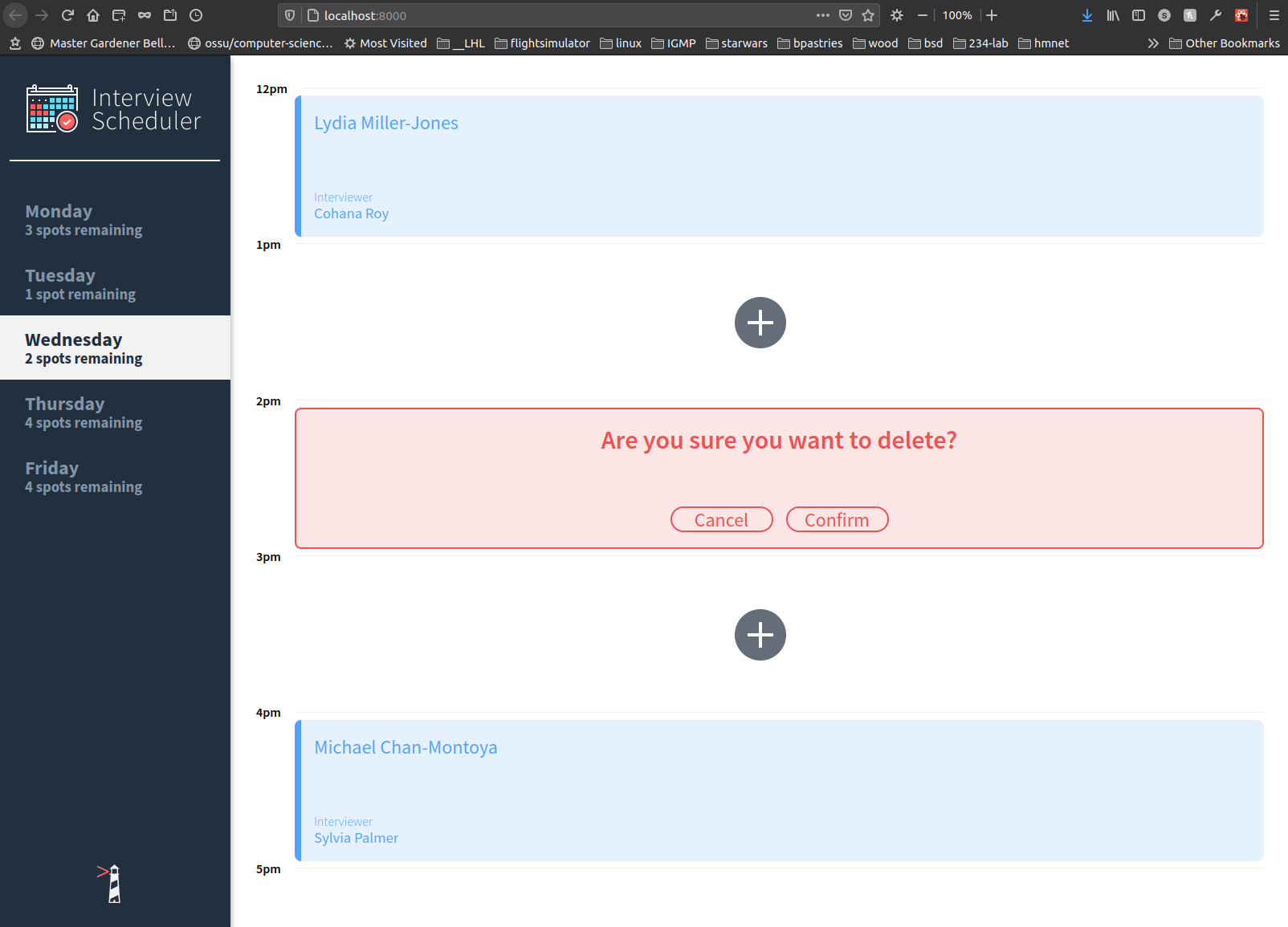1288x927 pixels.
Task: Click Lydia Miller-Jones appointment name
Action: coord(386,123)
